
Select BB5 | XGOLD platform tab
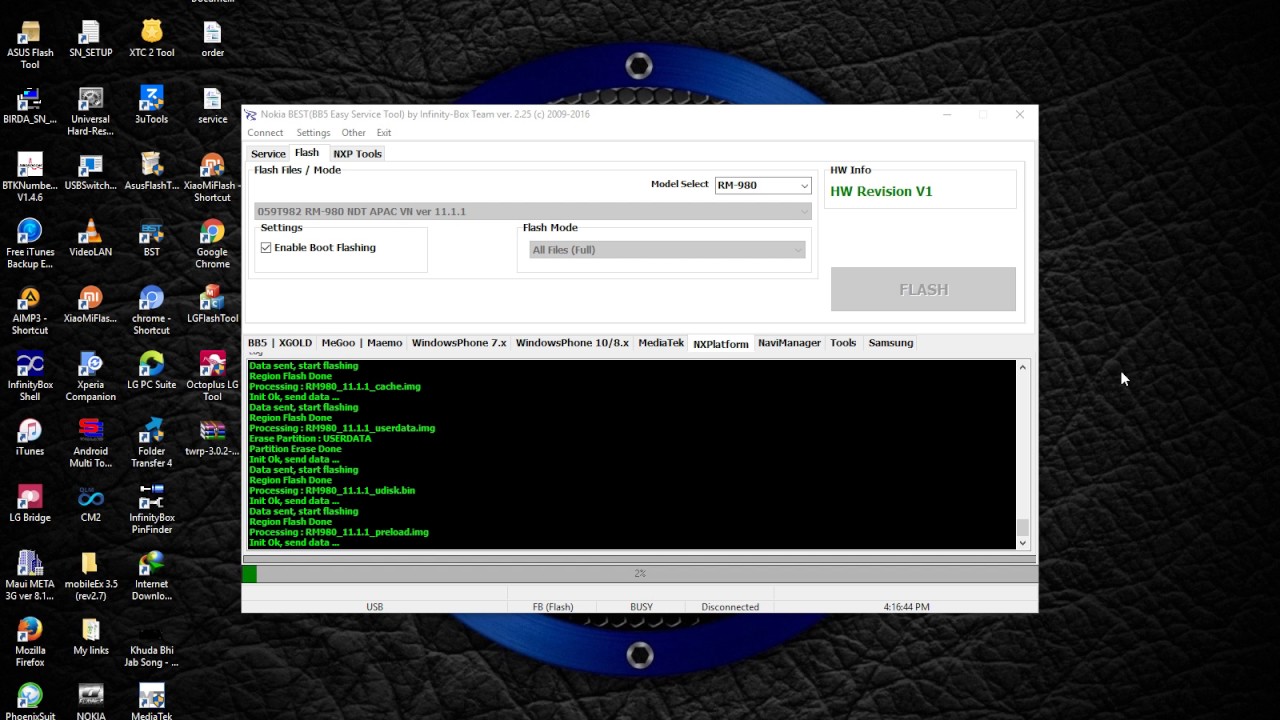point(280,343)
